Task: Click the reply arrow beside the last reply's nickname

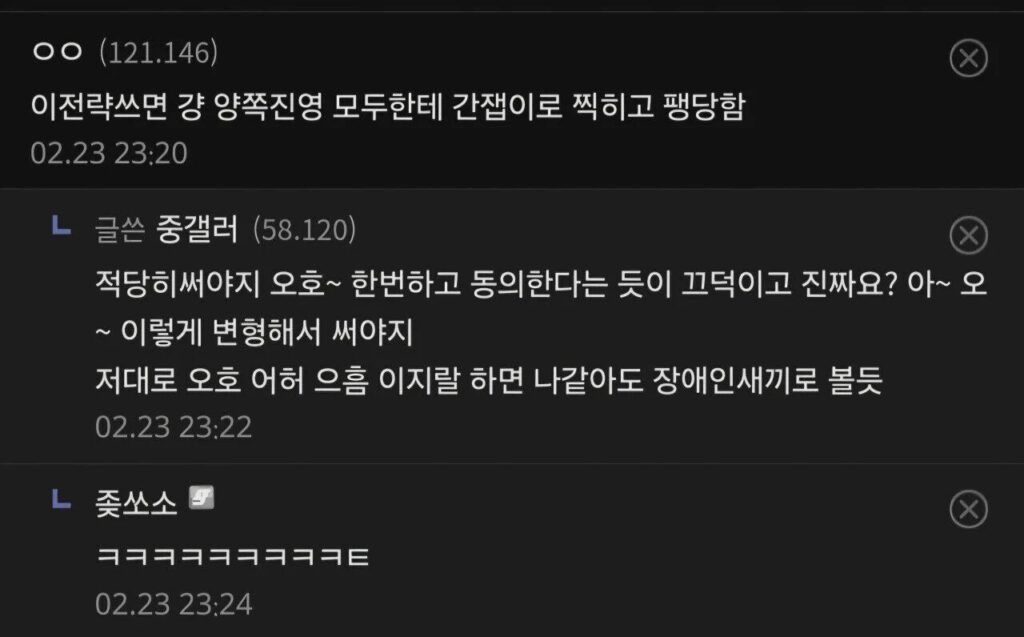Action: pos(61,498)
